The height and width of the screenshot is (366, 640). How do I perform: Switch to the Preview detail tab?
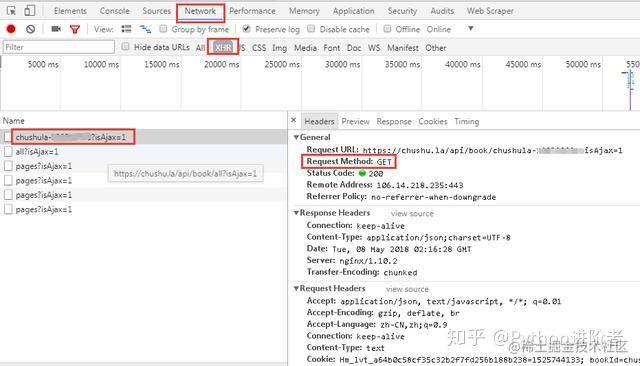tap(355, 121)
